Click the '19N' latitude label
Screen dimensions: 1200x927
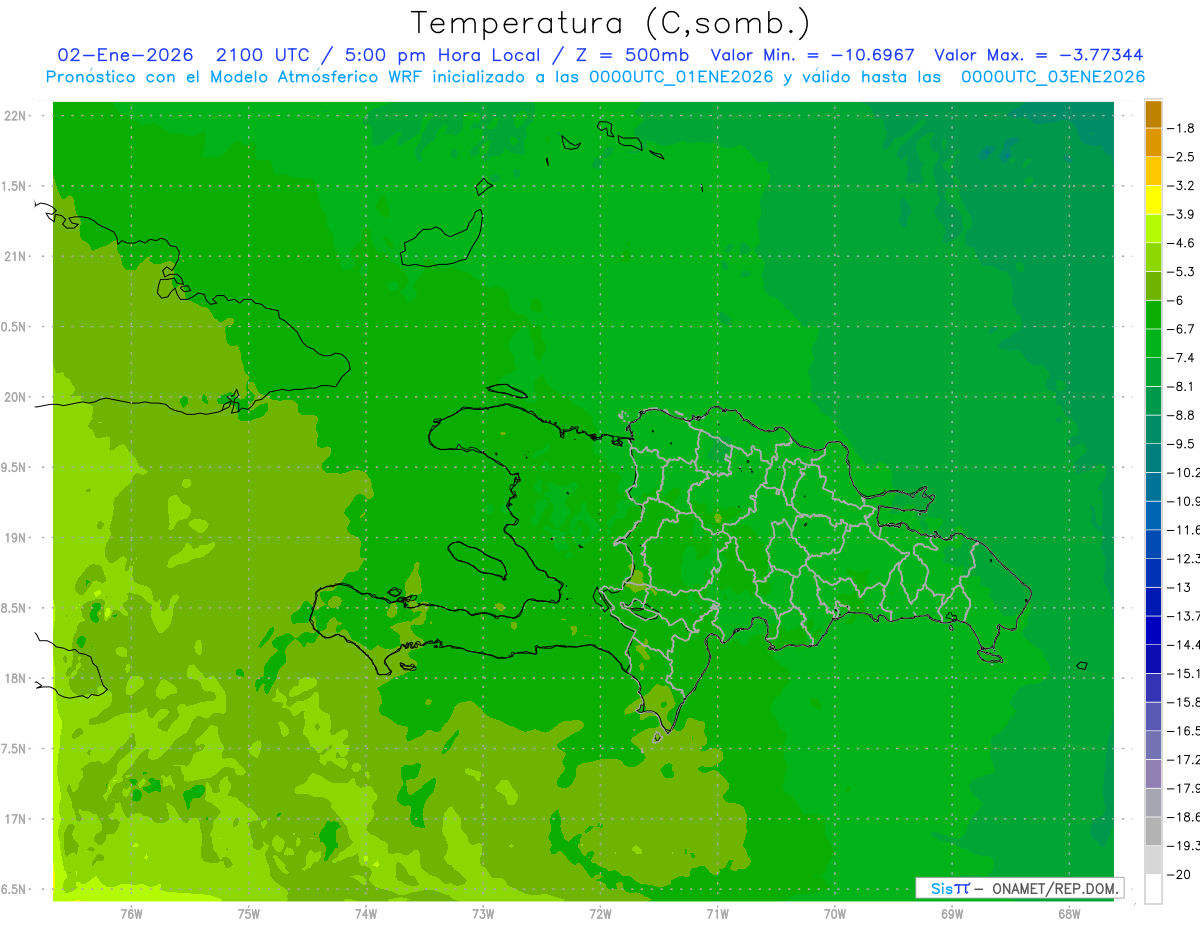click(x=17, y=538)
